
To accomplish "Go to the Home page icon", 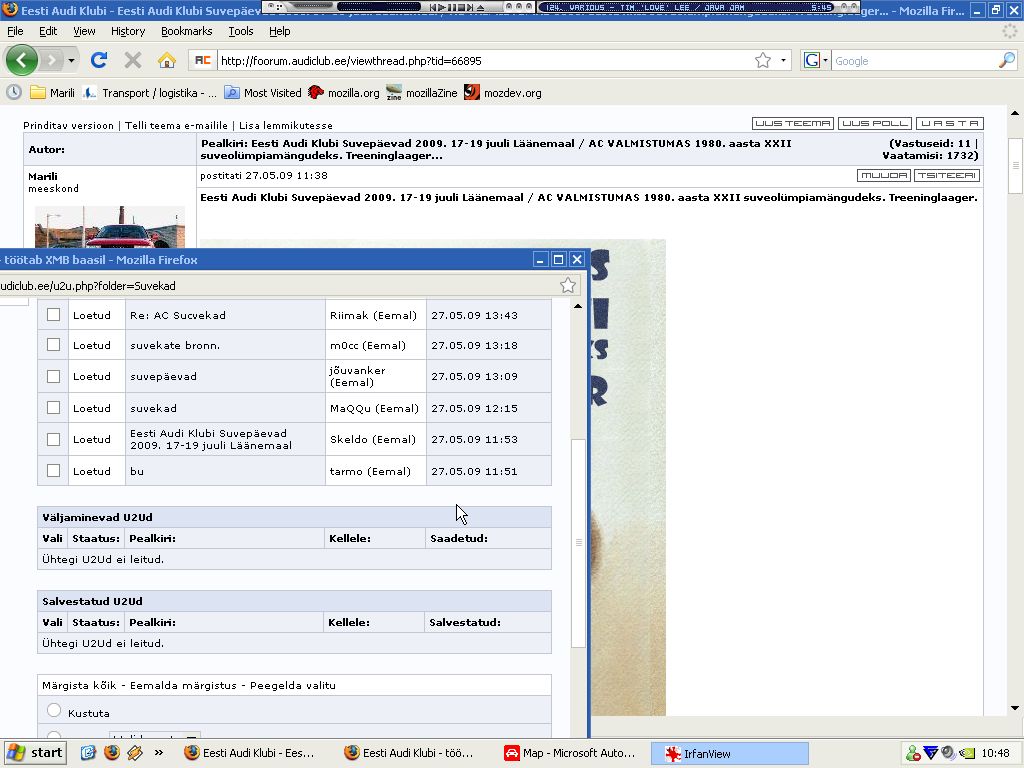I will point(167,60).
